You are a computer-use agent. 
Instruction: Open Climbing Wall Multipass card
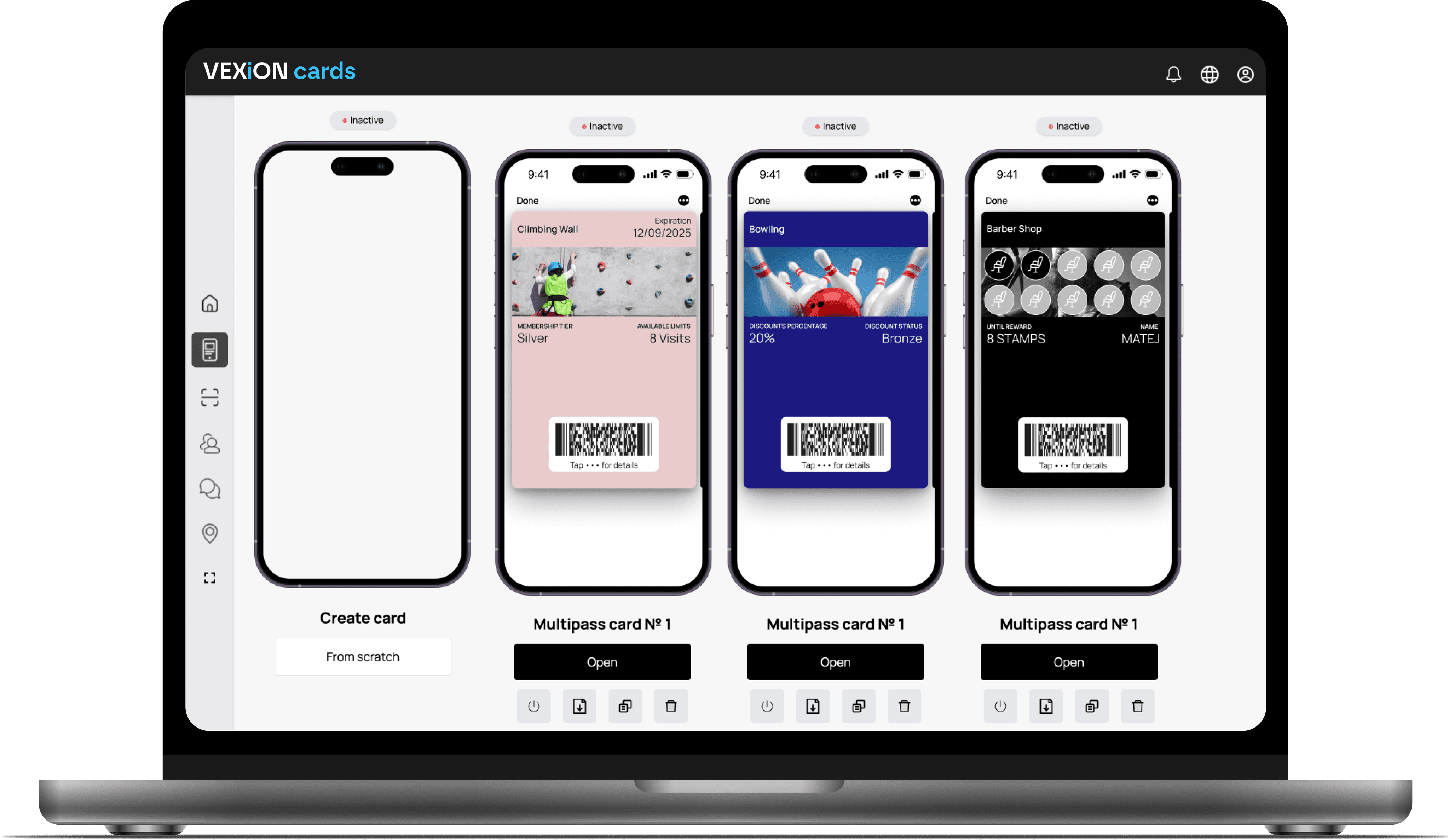(x=601, y=661)
